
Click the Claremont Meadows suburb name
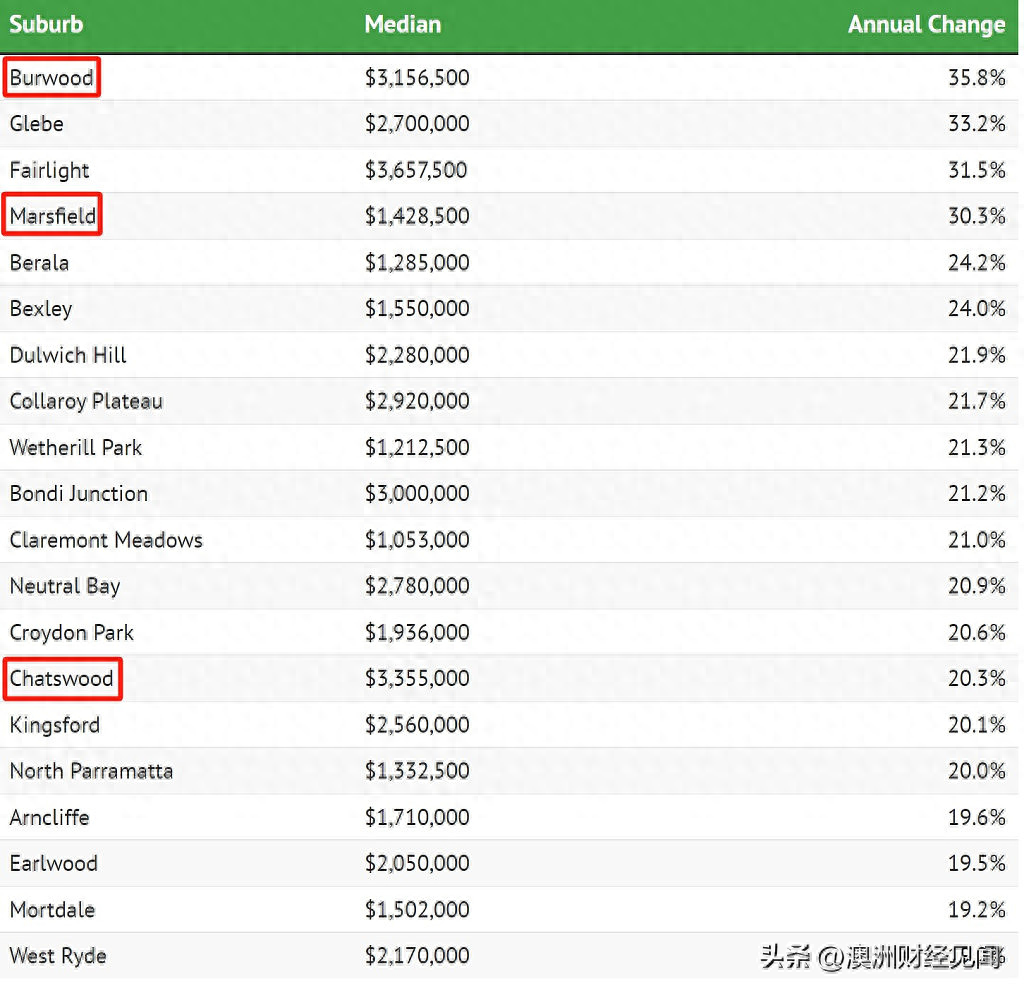(106, 540)
